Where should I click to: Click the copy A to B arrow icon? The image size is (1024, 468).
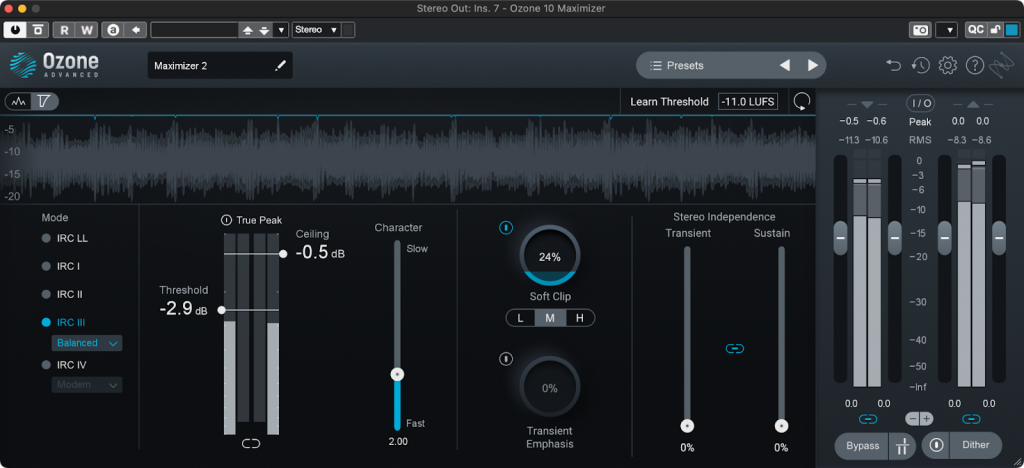point(135,29)
